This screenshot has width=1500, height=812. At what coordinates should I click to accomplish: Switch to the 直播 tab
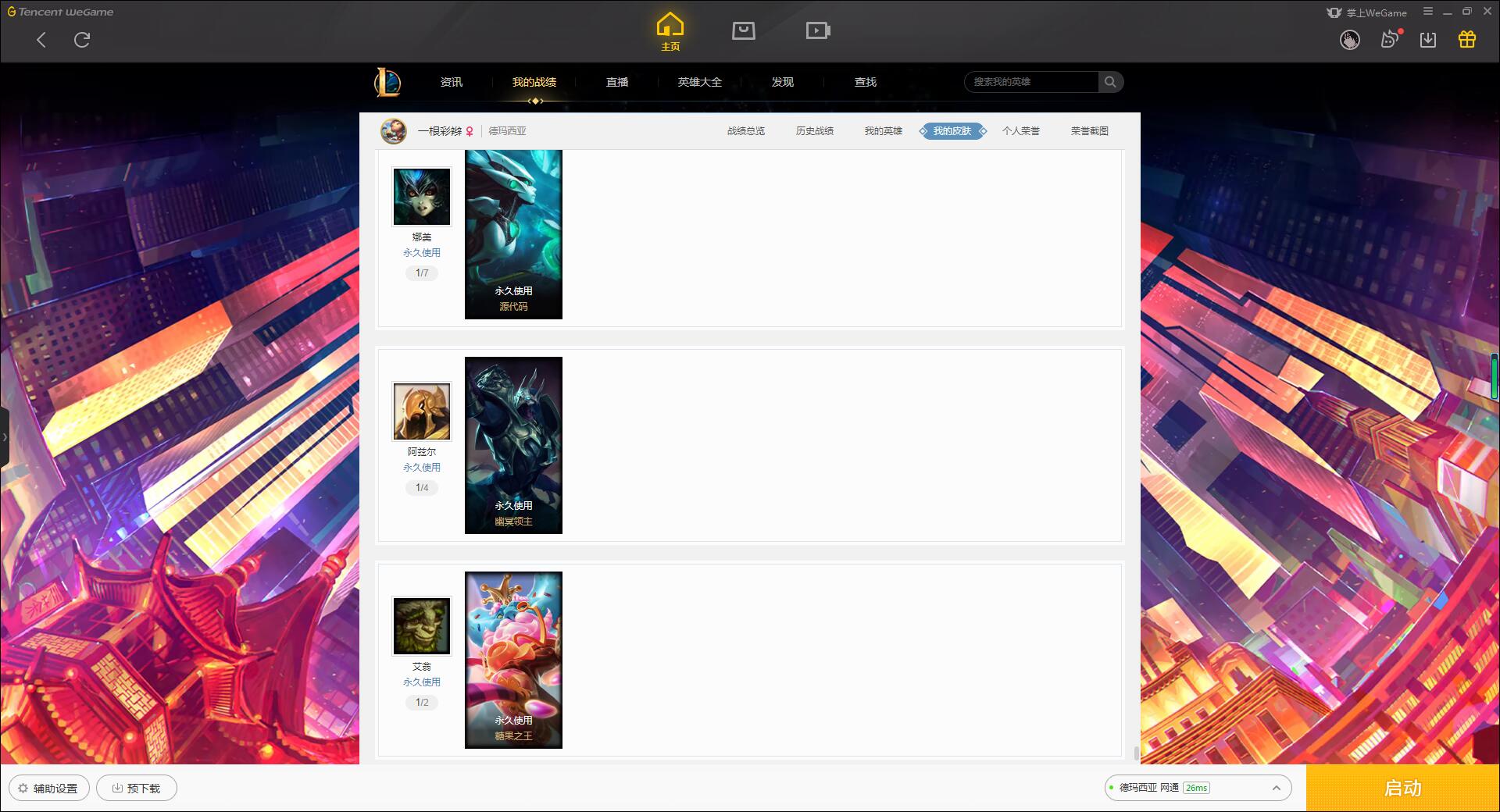pyautogui.click(x=617, y=82)
